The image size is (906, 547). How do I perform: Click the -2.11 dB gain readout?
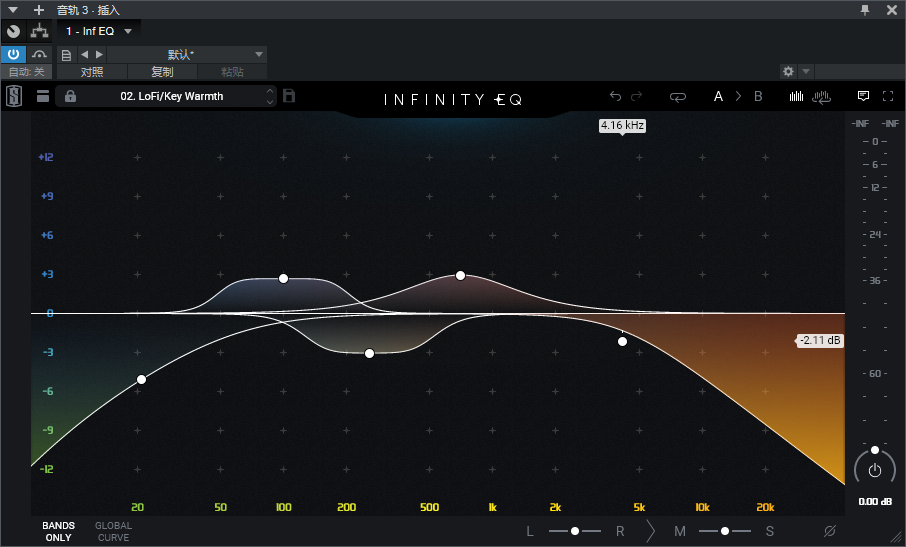[x=820, y=340]
